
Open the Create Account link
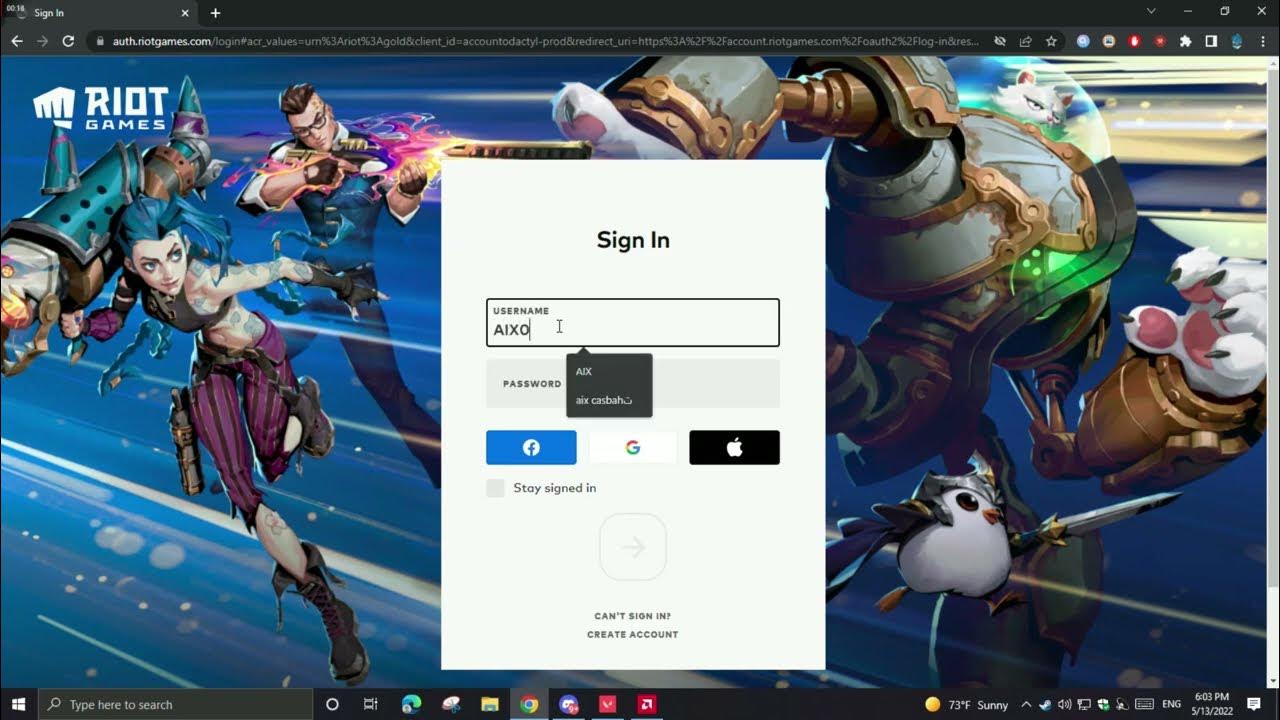tap(633, 634)
